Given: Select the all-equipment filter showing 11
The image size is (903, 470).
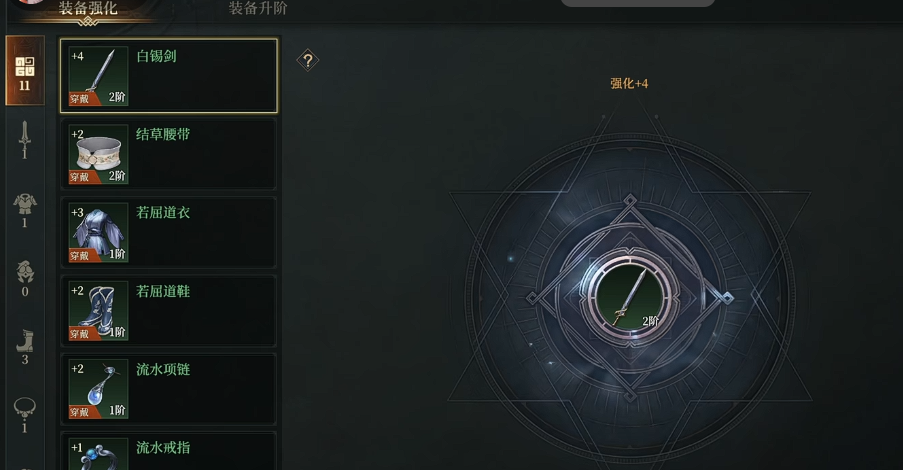Looking at the screenshot, I should tap(25, 71).
